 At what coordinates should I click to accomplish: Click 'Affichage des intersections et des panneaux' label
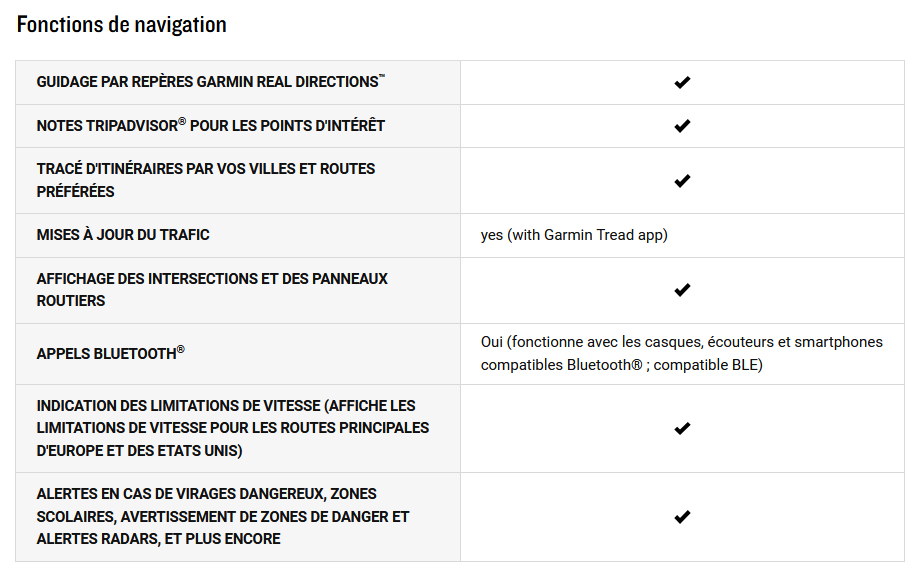pos(211,279)
